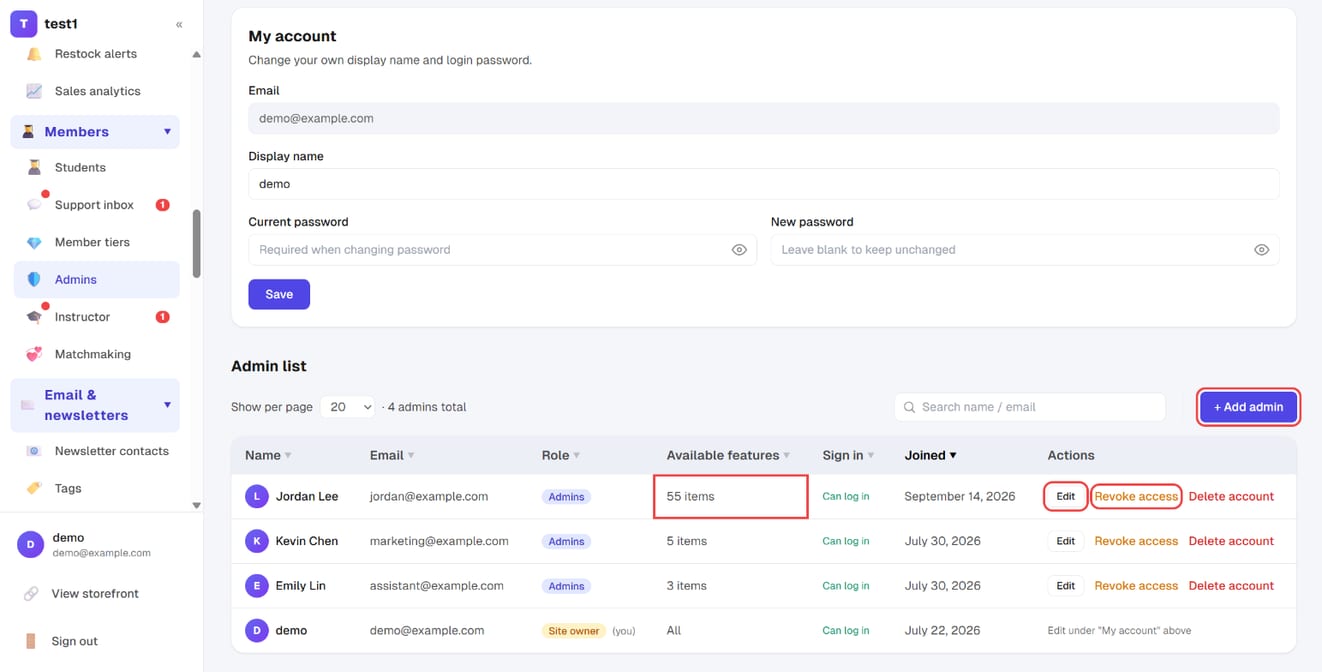Open the Support inbox page
The width and height of the screenshot is (1322, 672).
click(96, 205)
